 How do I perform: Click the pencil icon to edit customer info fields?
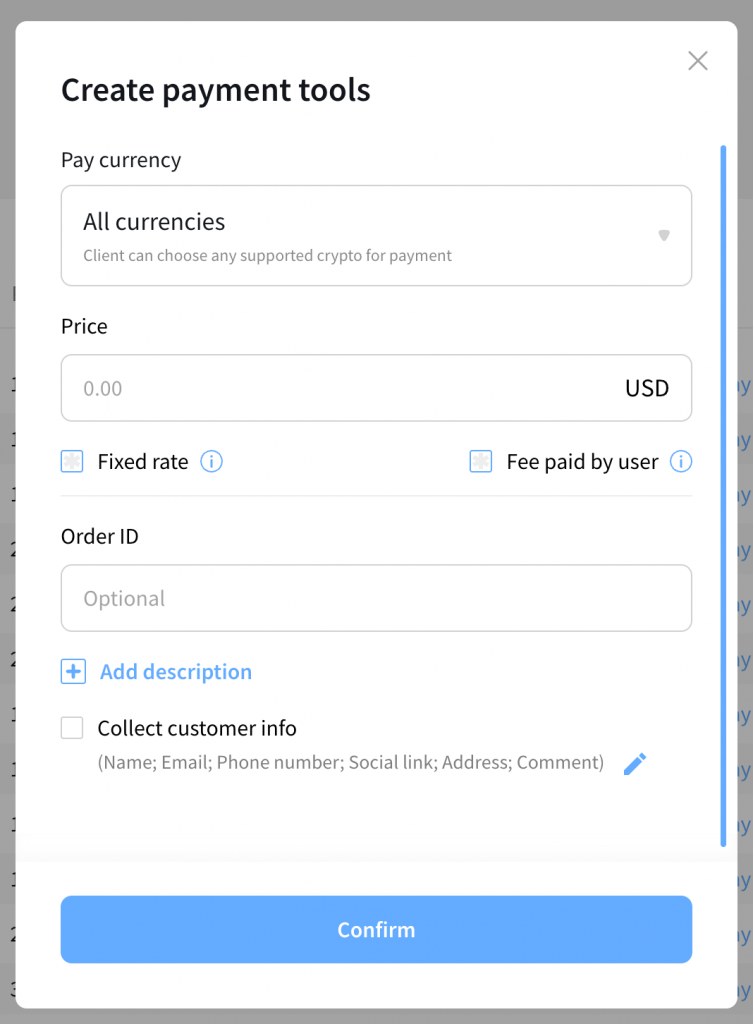click(x=635, y=764)
